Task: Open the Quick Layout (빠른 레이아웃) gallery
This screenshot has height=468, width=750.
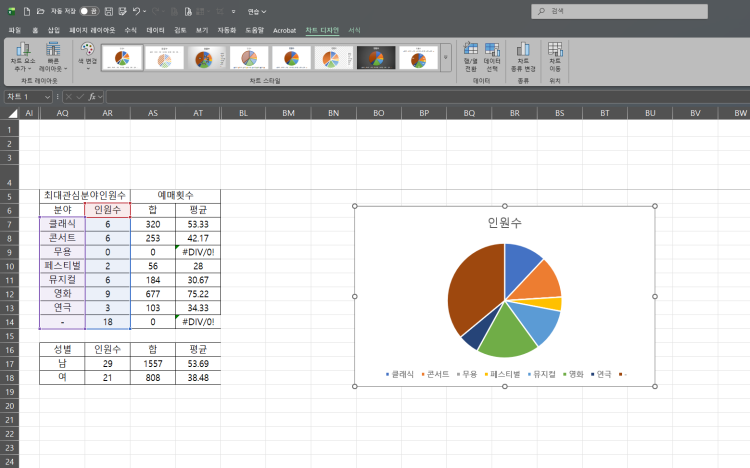Action: coord(53,56)
